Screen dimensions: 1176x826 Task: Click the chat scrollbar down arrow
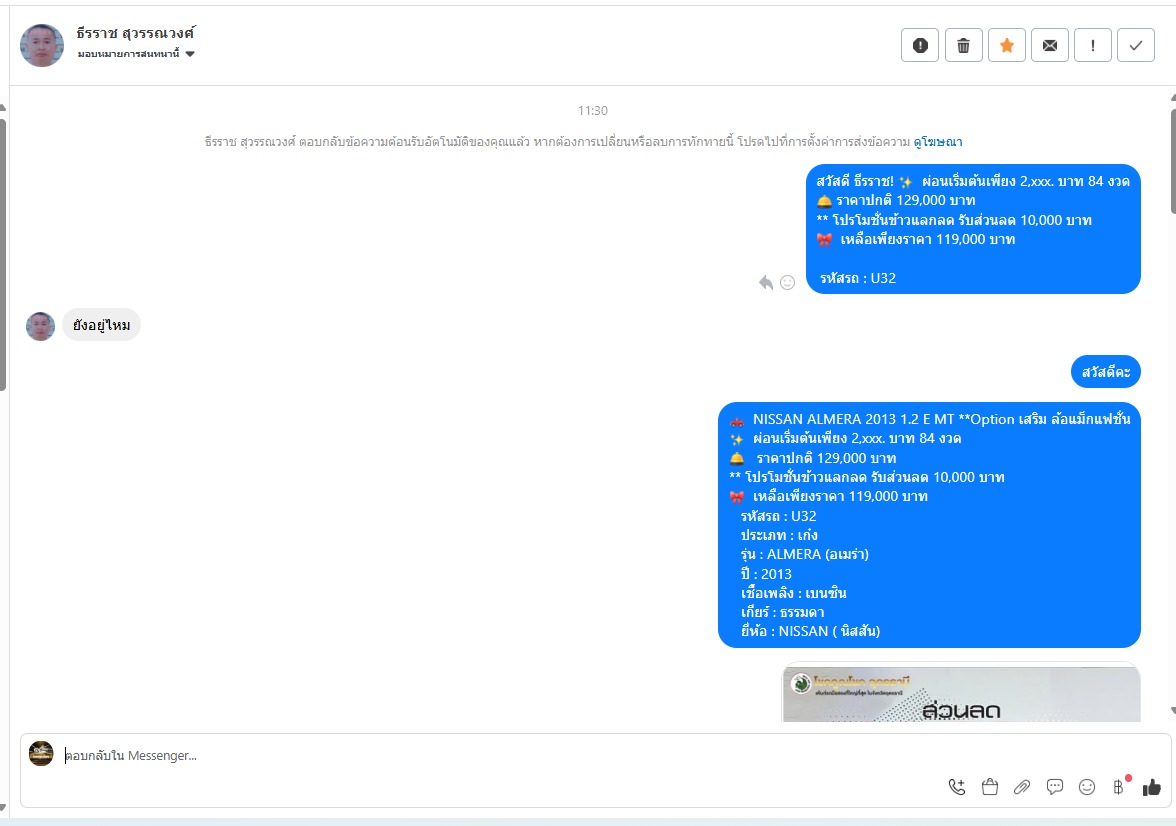tap(1172, 710)
